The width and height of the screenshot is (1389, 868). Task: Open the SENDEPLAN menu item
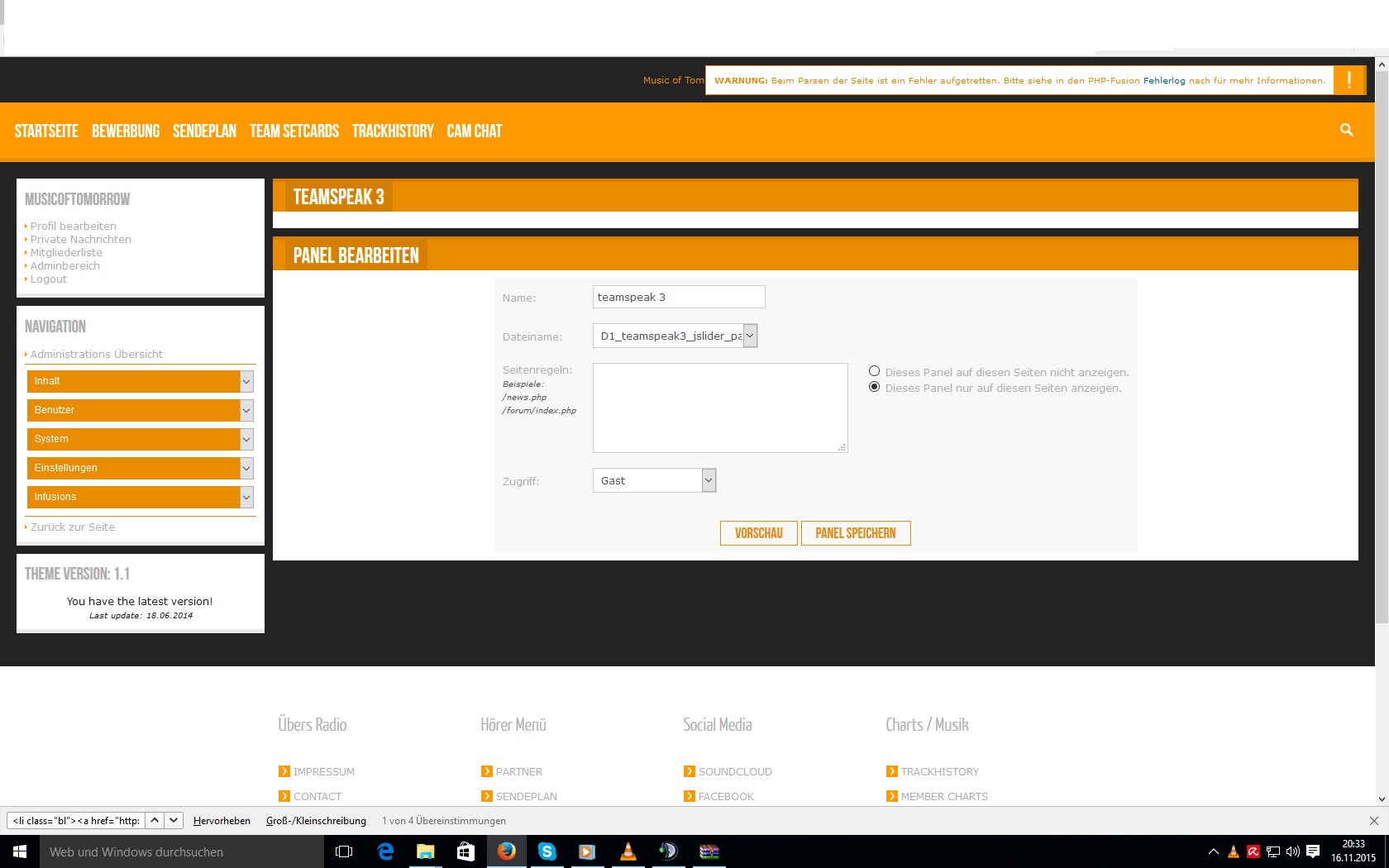(x=204, y=131)
